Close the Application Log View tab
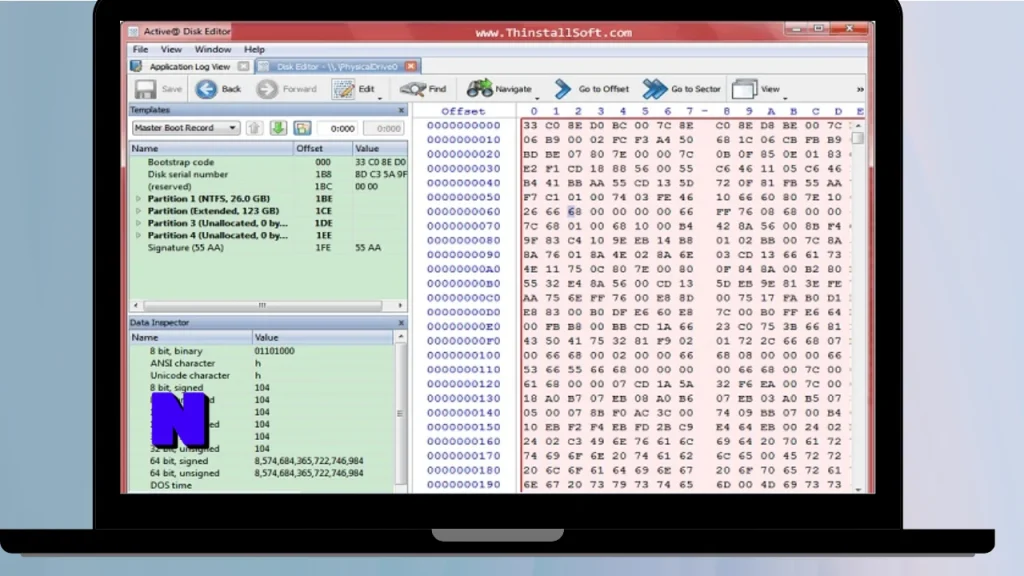 point(243,67)
